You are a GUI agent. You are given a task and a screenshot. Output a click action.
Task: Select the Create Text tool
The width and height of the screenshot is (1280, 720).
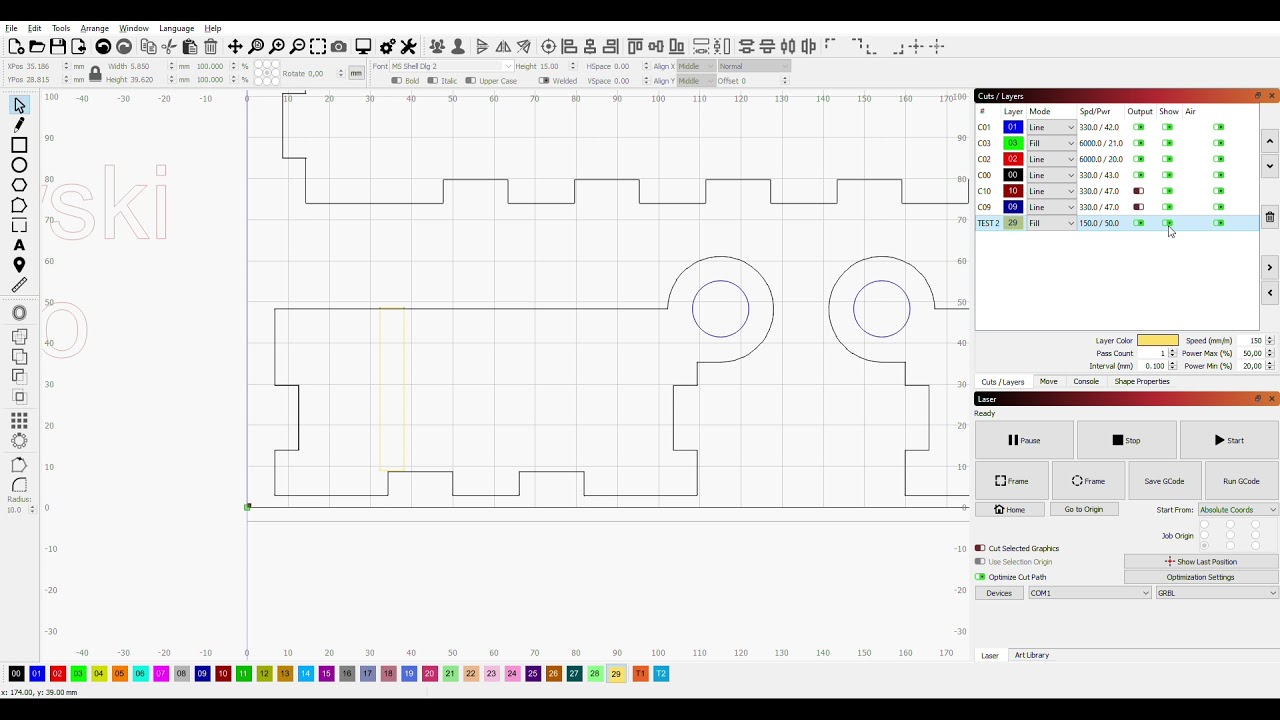pos(19,245)
